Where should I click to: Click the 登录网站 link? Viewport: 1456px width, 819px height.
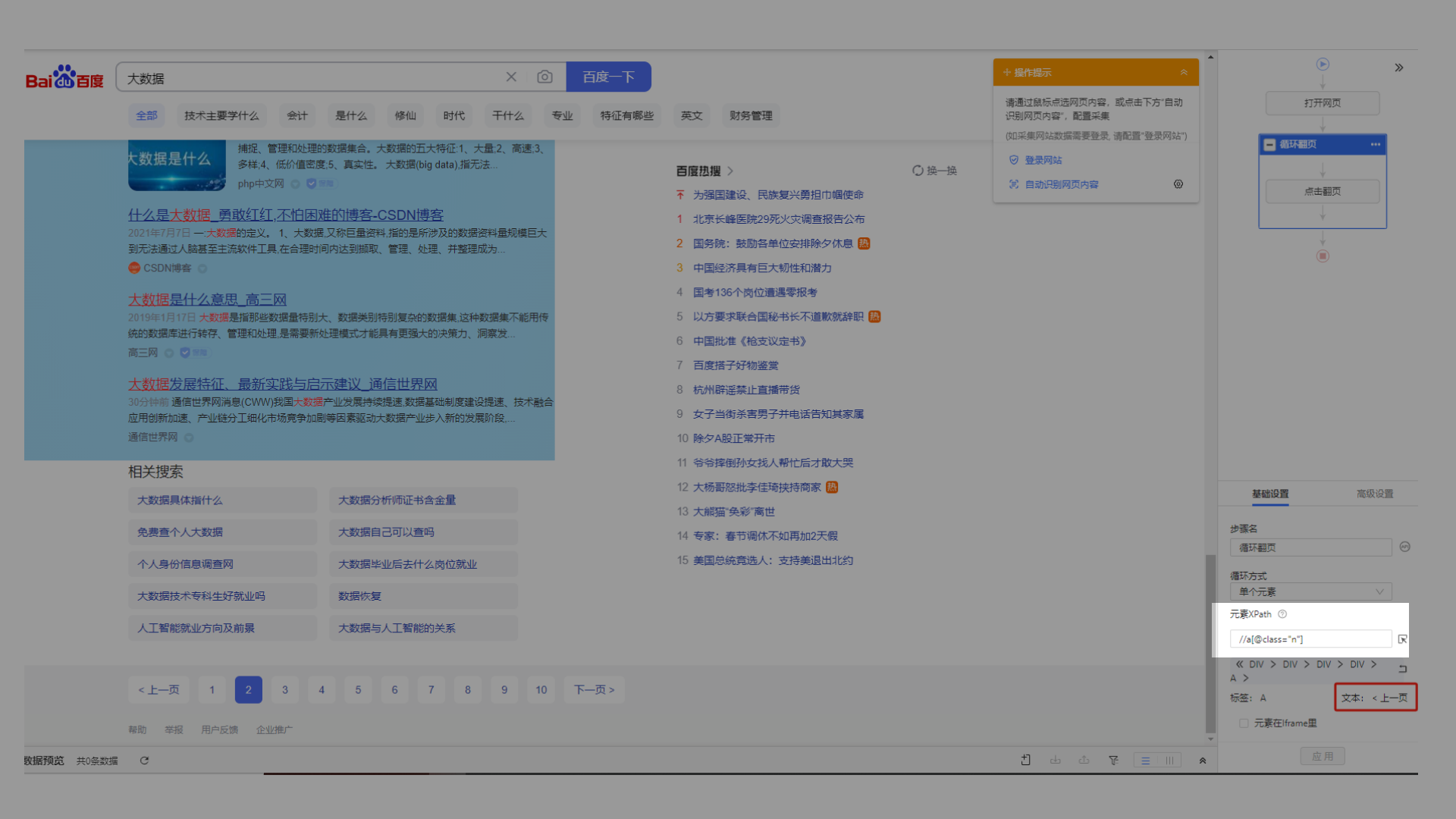pos(1043,160)
